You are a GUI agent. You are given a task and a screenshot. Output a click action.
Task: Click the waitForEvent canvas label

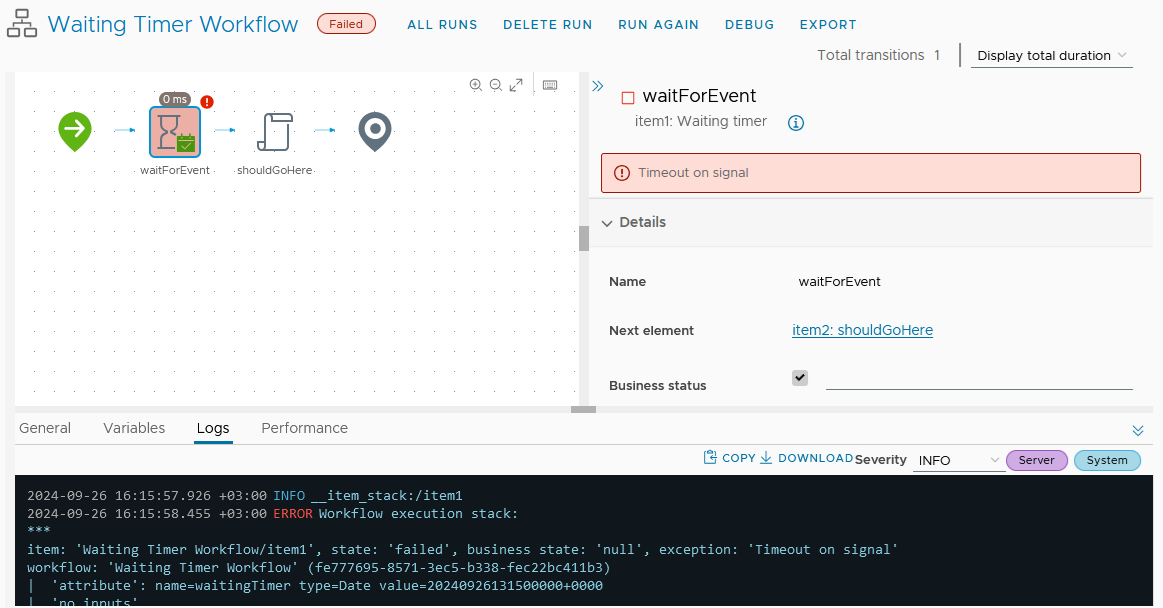click(175, 171)
